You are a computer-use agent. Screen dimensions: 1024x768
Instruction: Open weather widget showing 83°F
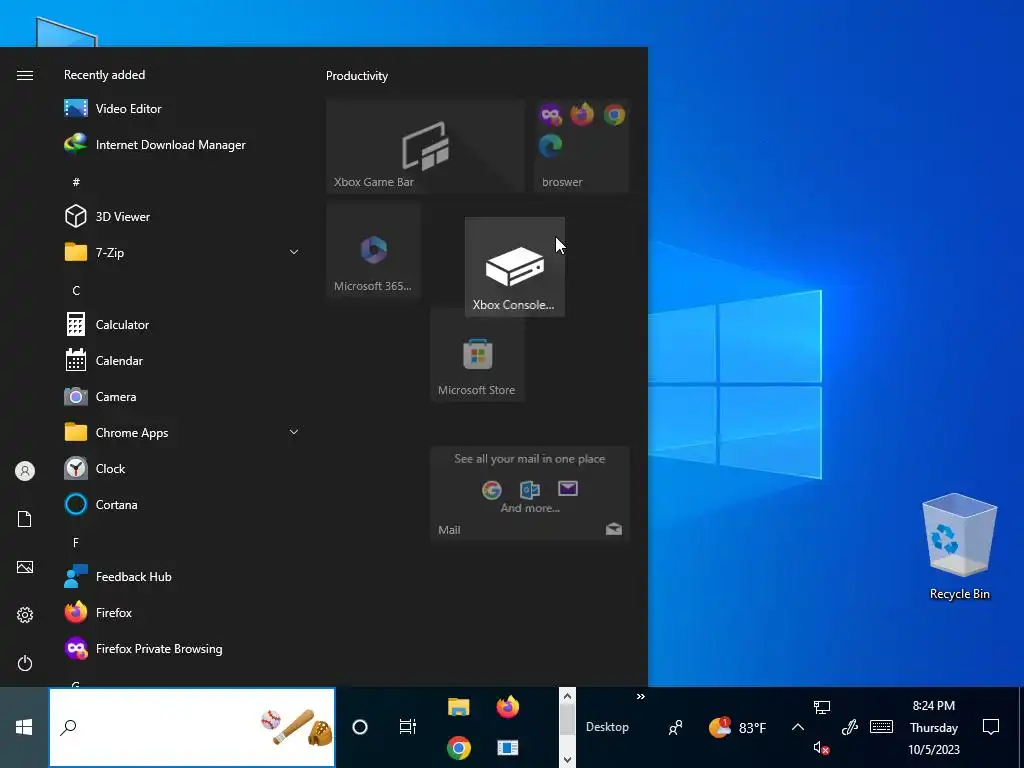tap(737, 727)
